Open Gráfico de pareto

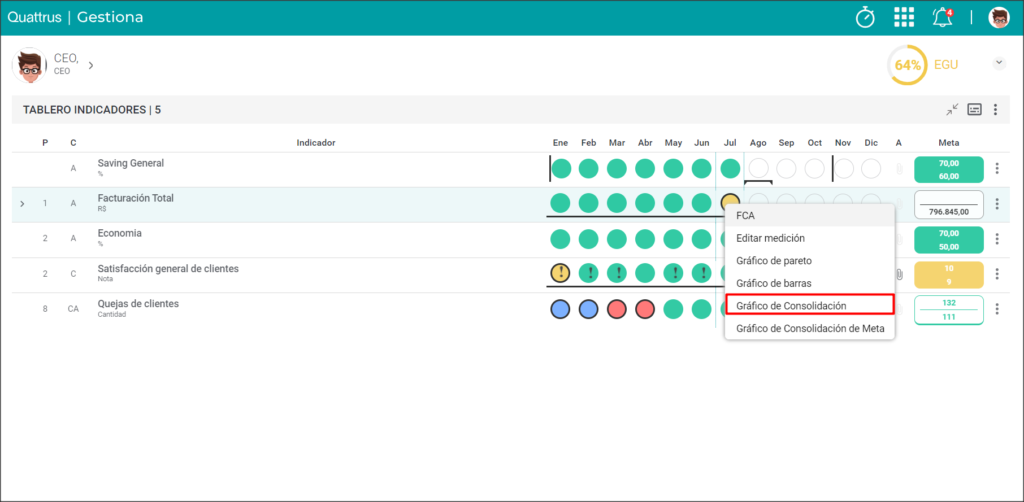pyautogui.click(x=809, y=260)
